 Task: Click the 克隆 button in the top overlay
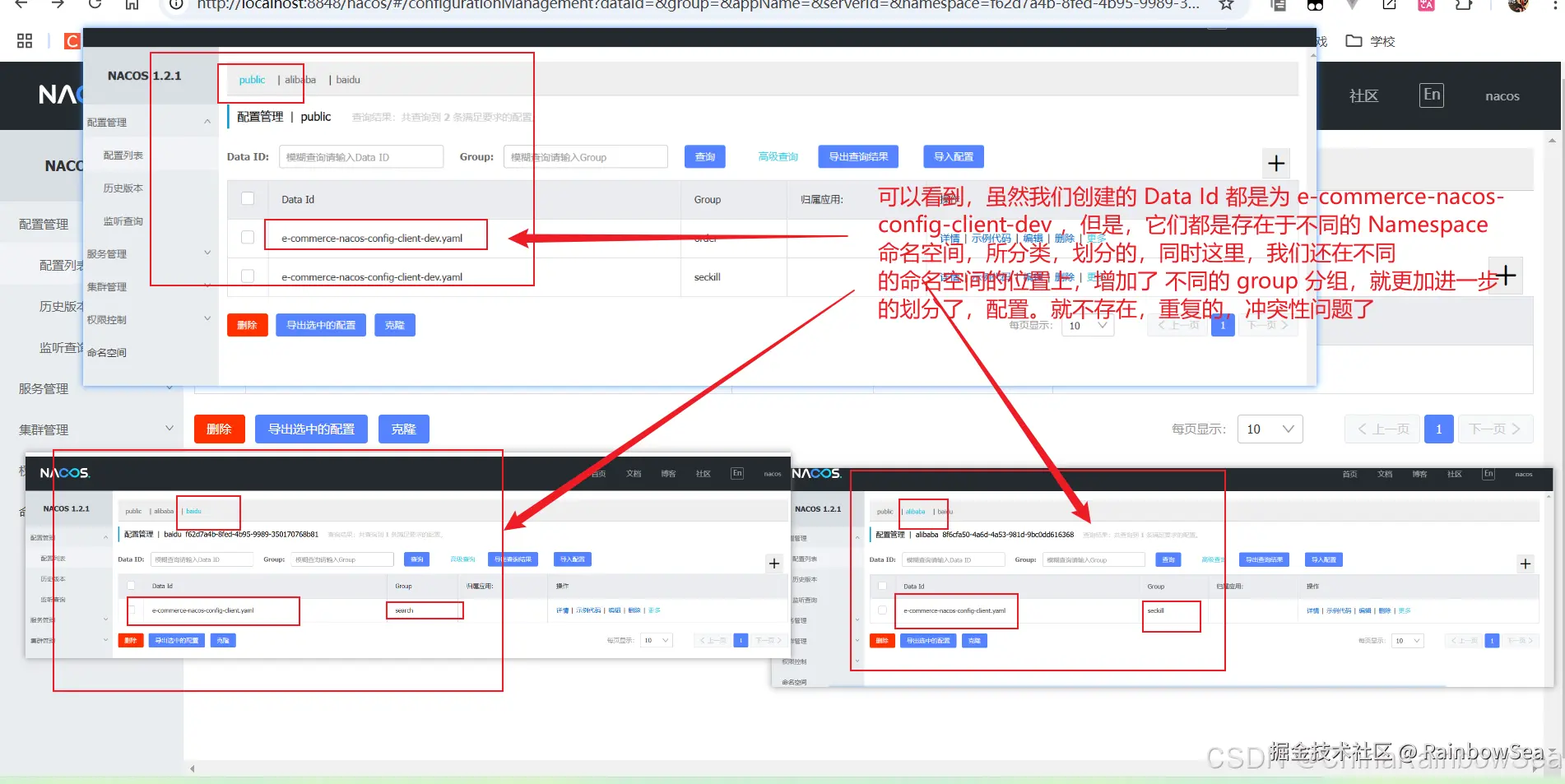(x=395, y=325)
